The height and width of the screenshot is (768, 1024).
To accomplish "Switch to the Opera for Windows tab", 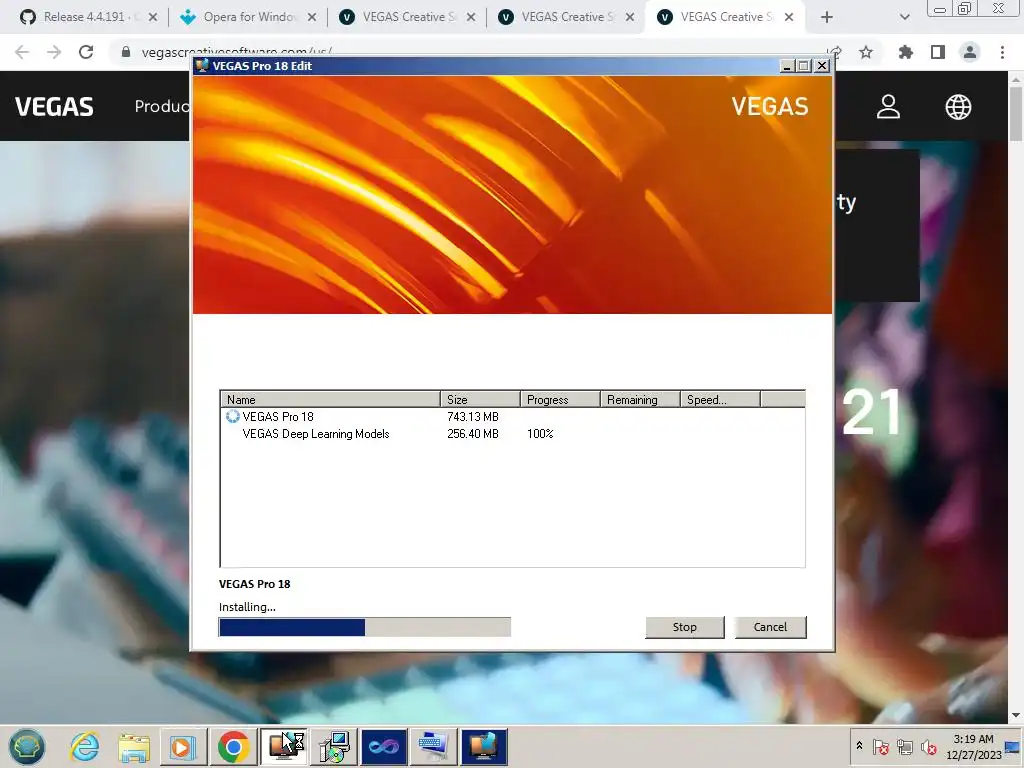I will (248, 17).
